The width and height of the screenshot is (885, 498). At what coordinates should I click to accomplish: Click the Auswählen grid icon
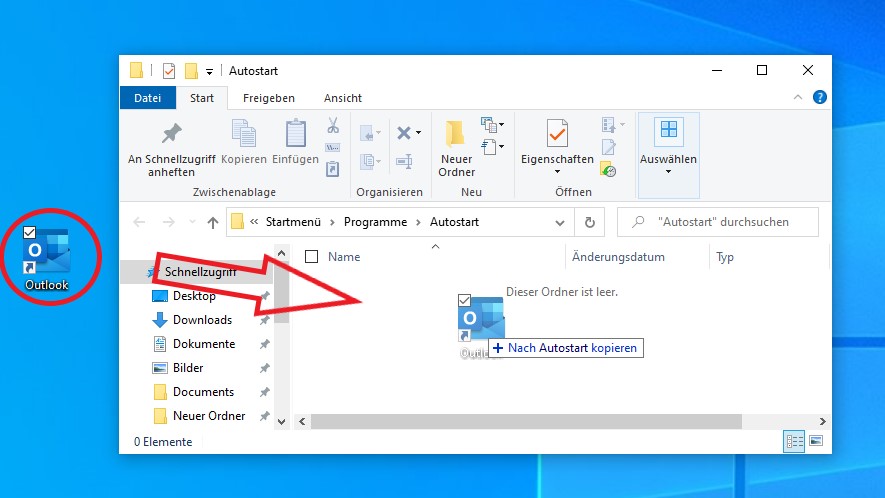(669, 129)
